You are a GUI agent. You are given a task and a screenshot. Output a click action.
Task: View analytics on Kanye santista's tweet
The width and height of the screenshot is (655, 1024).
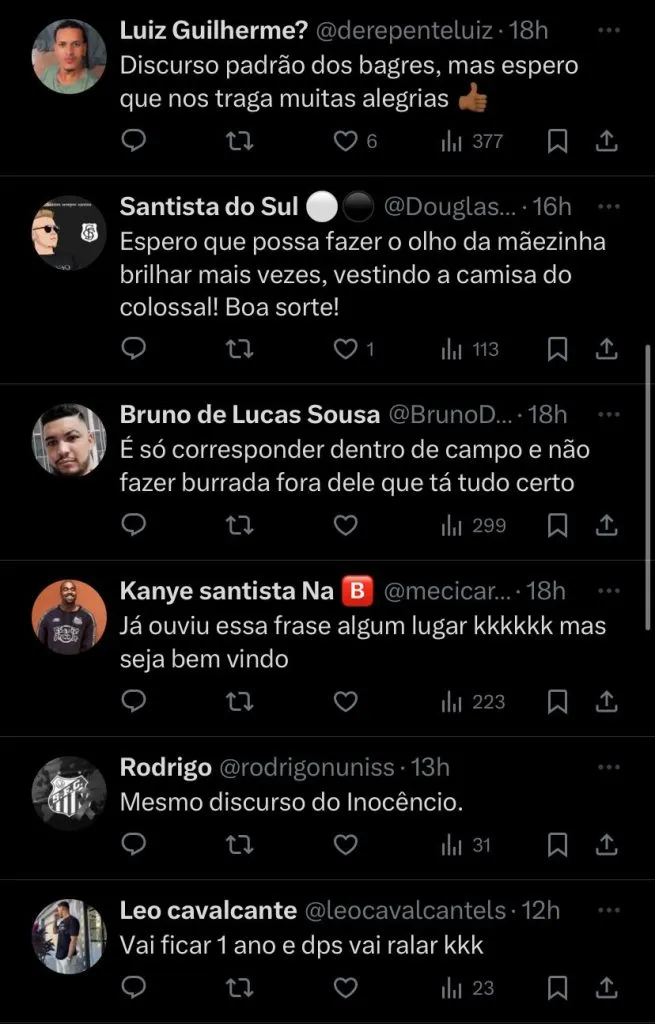[x=474, y=702]
